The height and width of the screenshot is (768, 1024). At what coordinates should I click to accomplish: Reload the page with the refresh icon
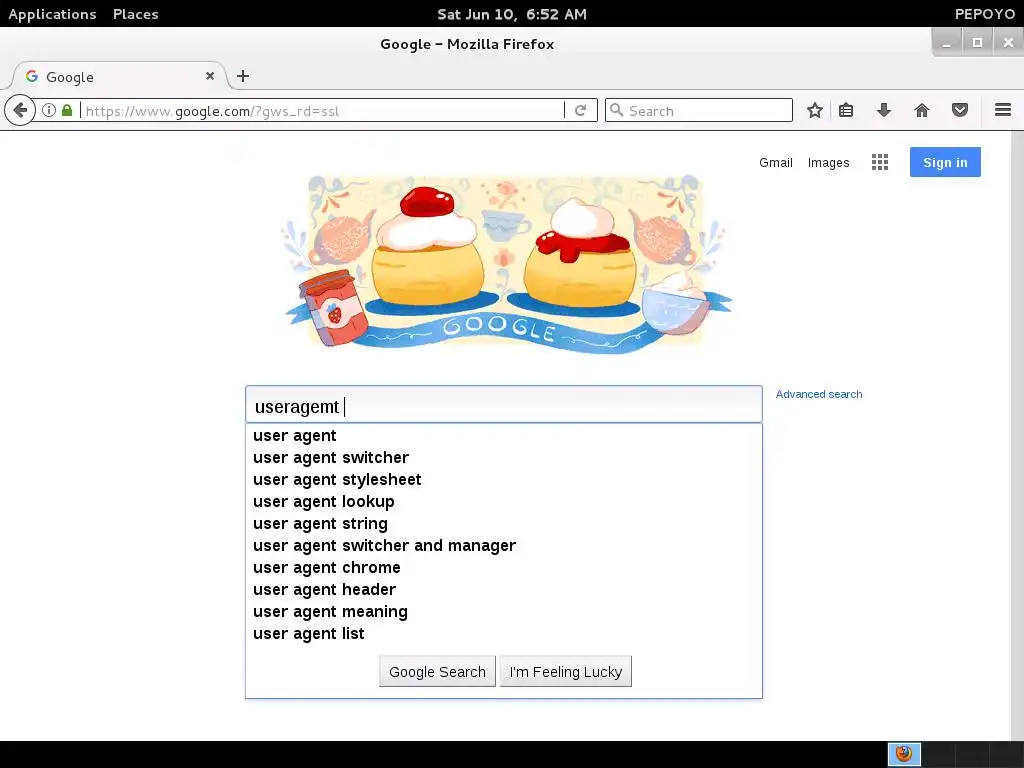point(580,110)
